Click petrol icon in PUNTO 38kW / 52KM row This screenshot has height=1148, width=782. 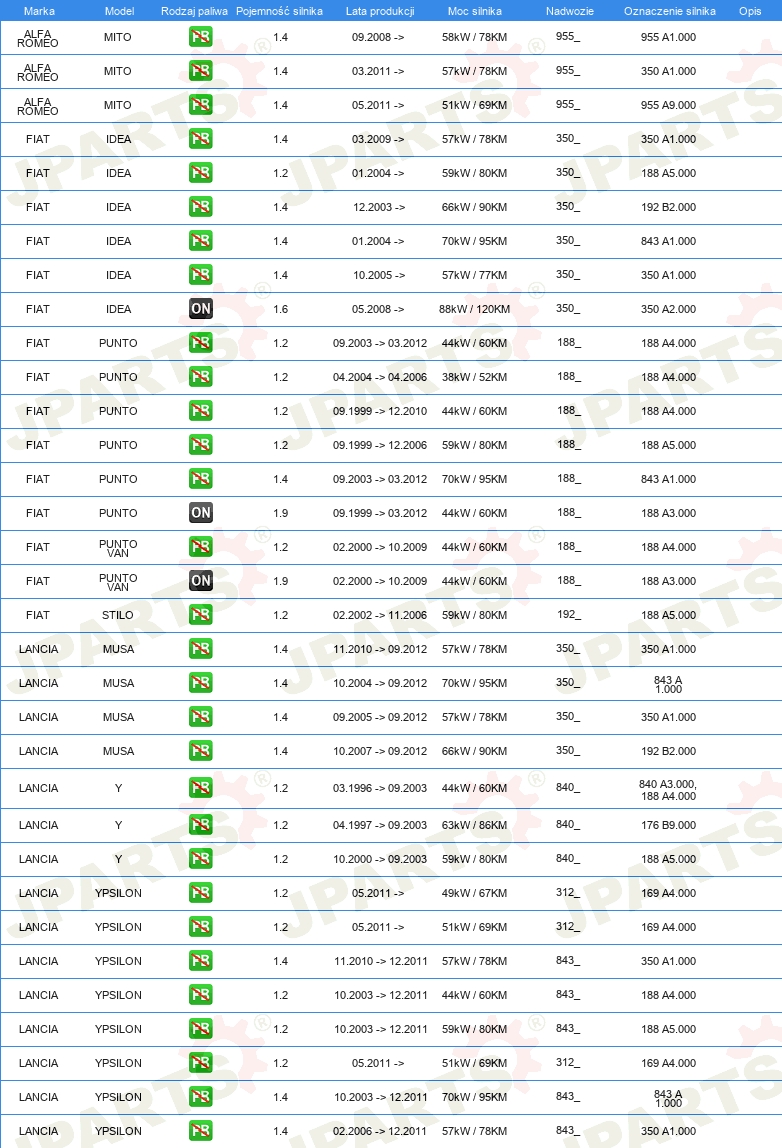pyautogui.click(x=201, y=377)
